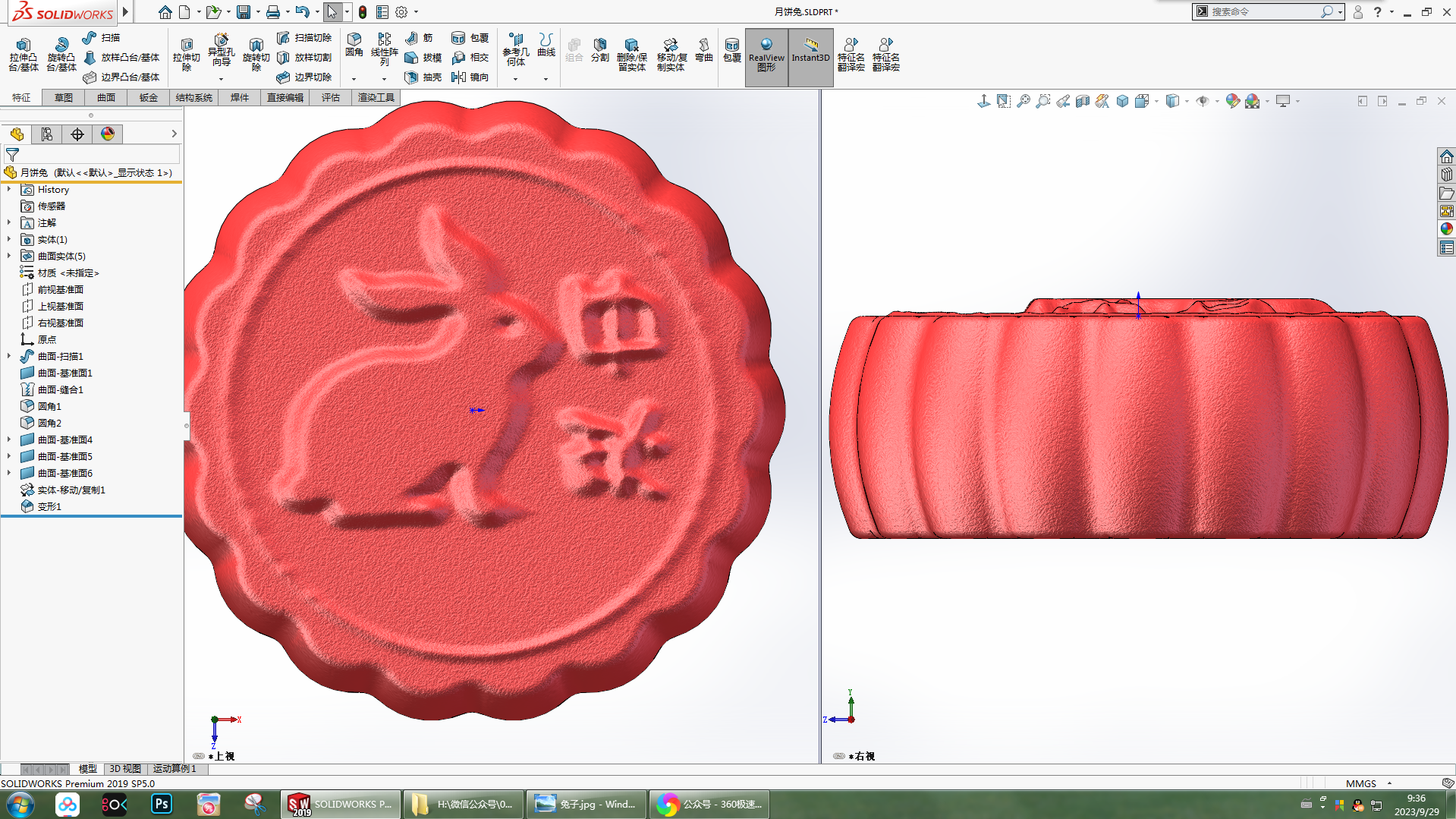The height and width of the screenshot is (819, 1456).
Task: Select the 变形1 deform feature
Action: pos(49,506)
